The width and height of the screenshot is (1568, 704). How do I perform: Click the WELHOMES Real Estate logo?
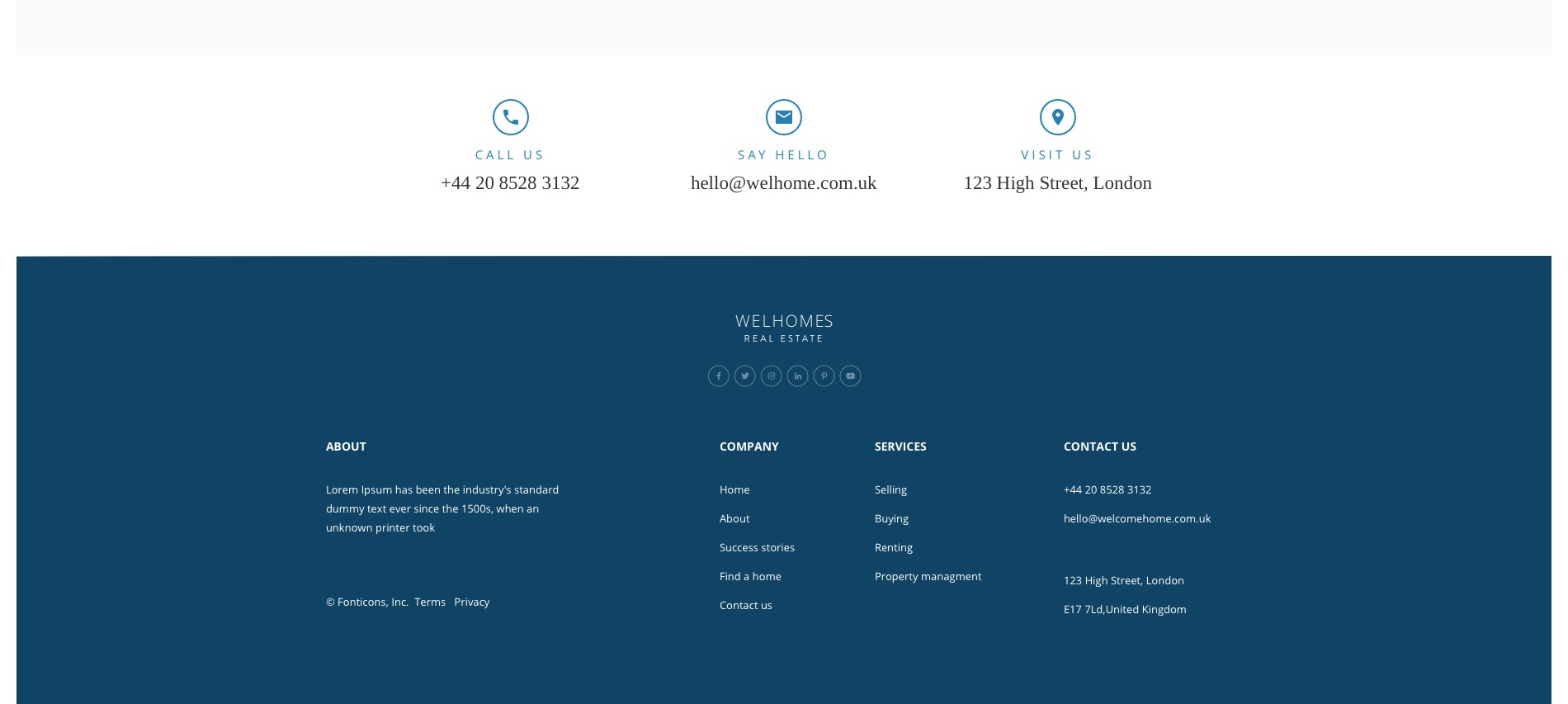click(x=783, y=327)
